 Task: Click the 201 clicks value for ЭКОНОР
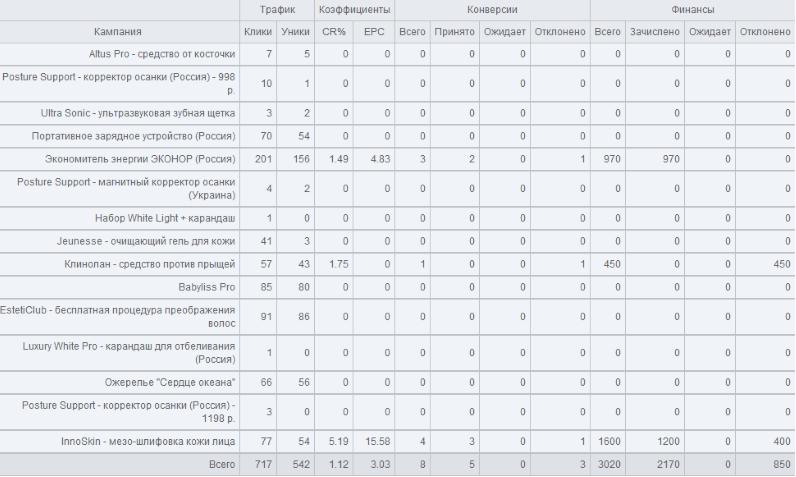coord(263,159)
